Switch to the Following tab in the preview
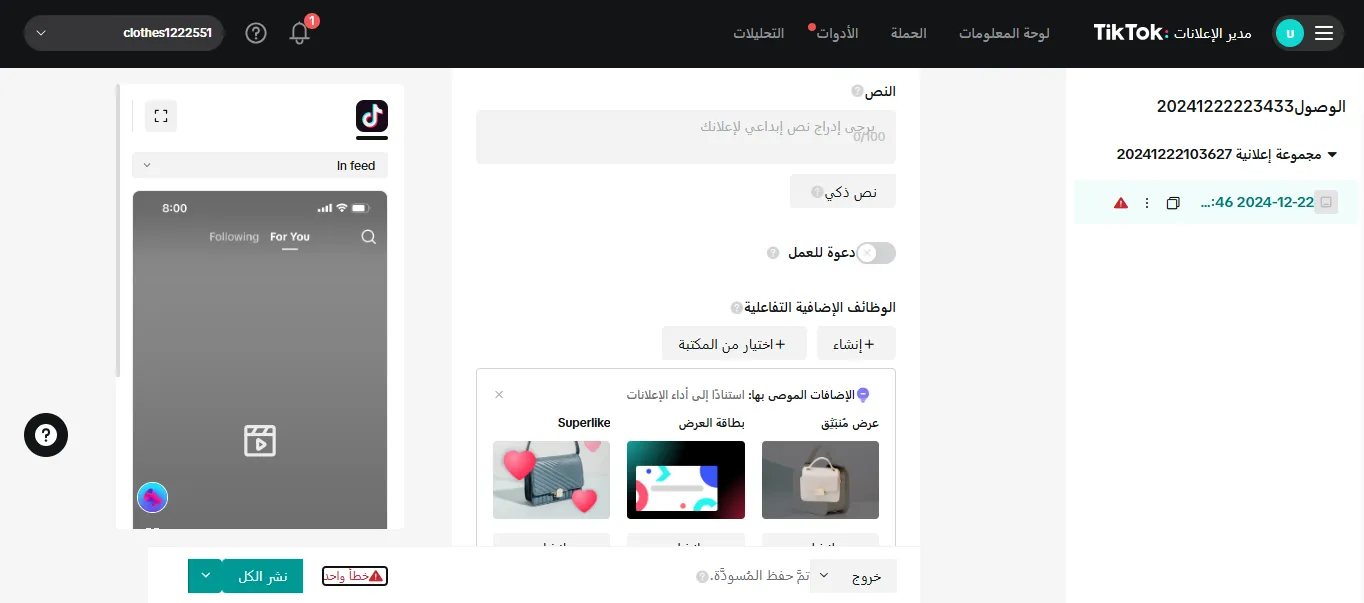The width and height of the screenshot is (1364, 603). coord(234,237)
